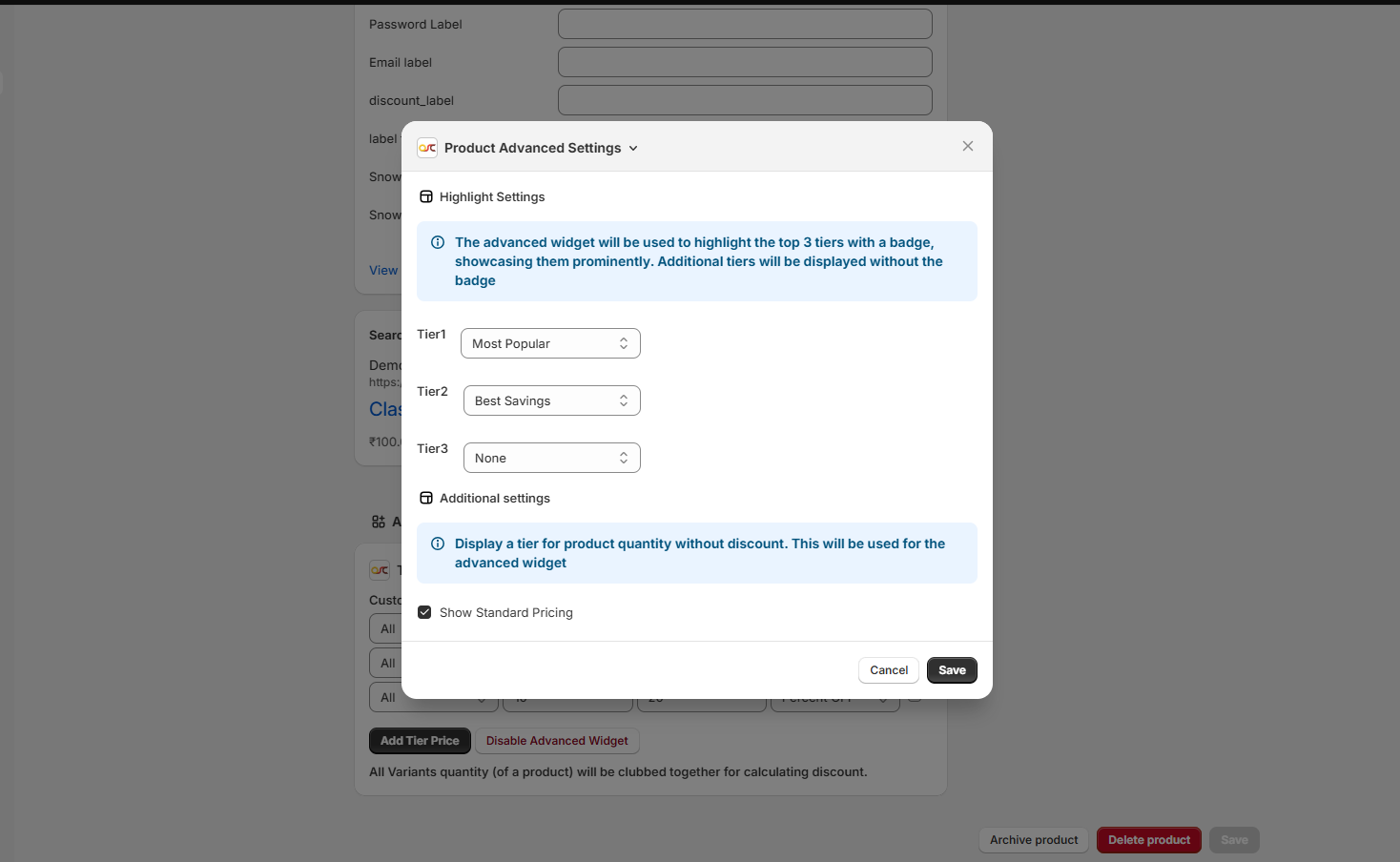This screenshot has height=862, width=1400.
Task: Focus the Email label text field
Action: pyautogui.click(x=745, y=62)
